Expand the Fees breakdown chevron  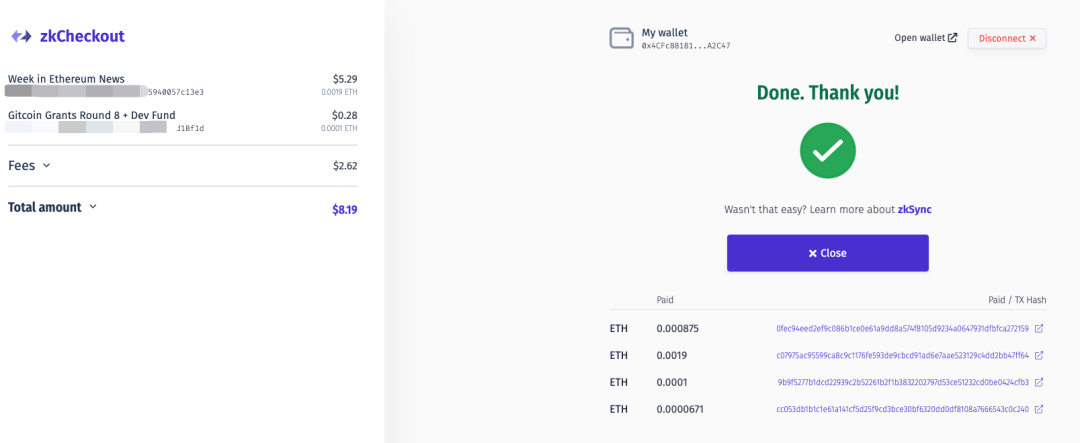point(46,166)
